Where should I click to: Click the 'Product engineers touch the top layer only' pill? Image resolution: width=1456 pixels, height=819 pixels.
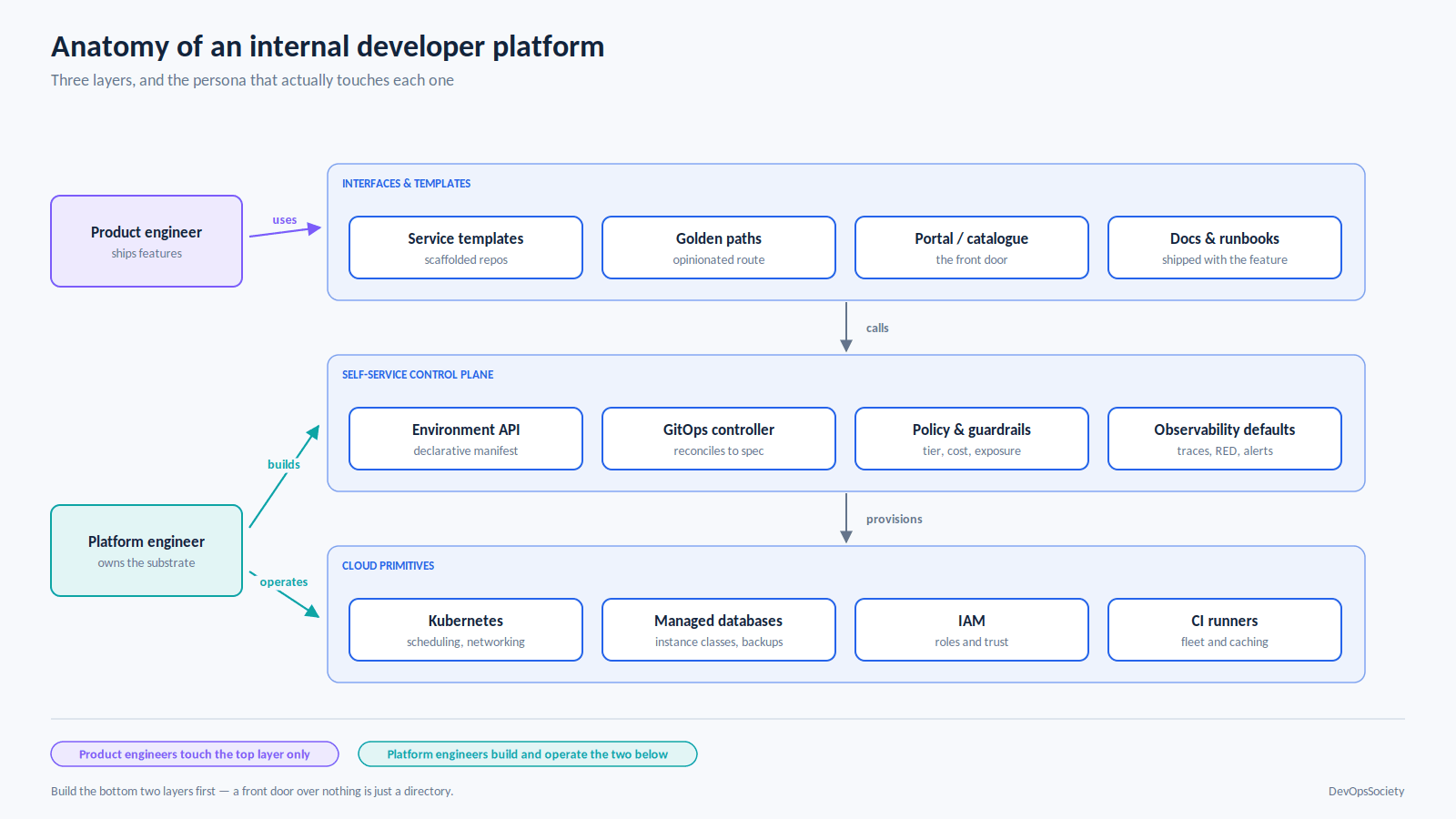pos(195,754)
